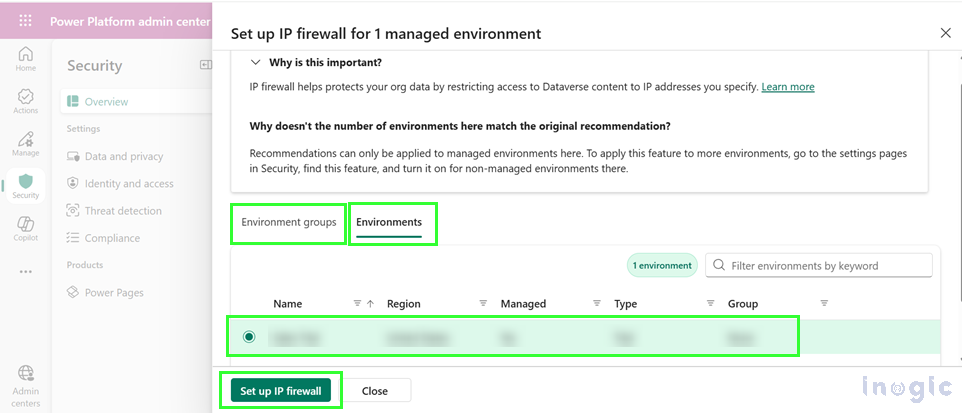Open Copilot in the left rail
This screenshot has width=962, height=413.
click(26, 229)
